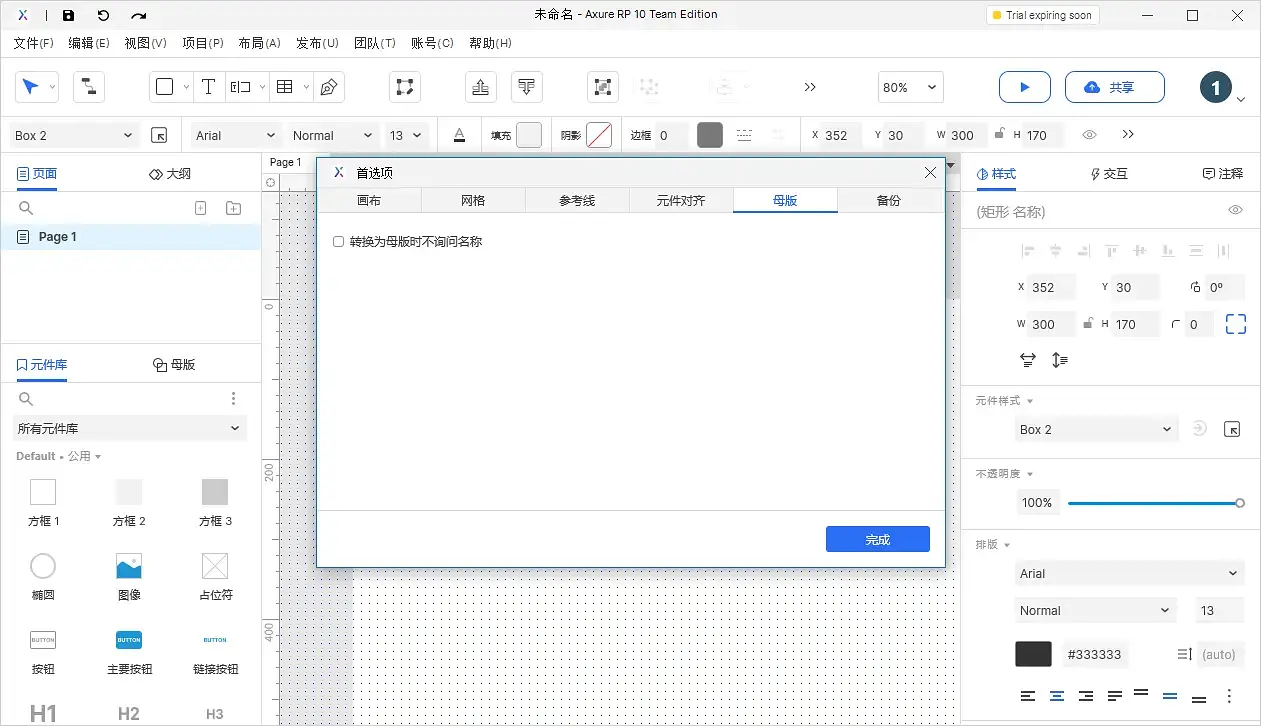Switch to the 交互 interactions tab
Screen dimensions: 1261x726
[x=1109, y=174]
